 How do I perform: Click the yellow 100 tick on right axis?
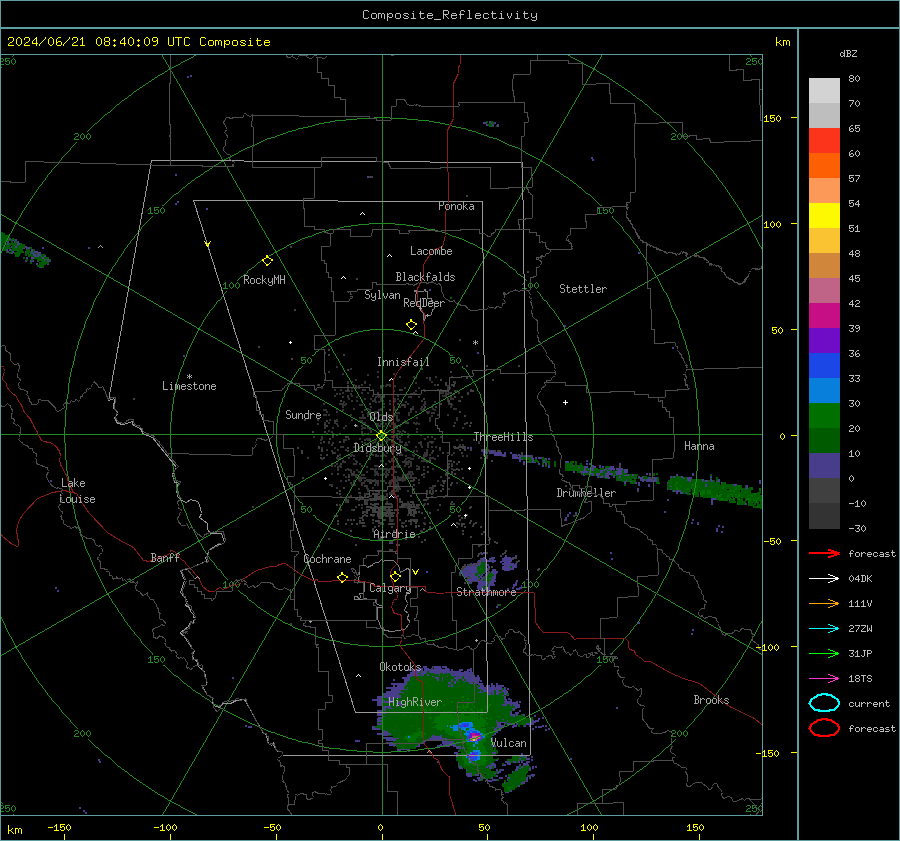coord(772,224)
